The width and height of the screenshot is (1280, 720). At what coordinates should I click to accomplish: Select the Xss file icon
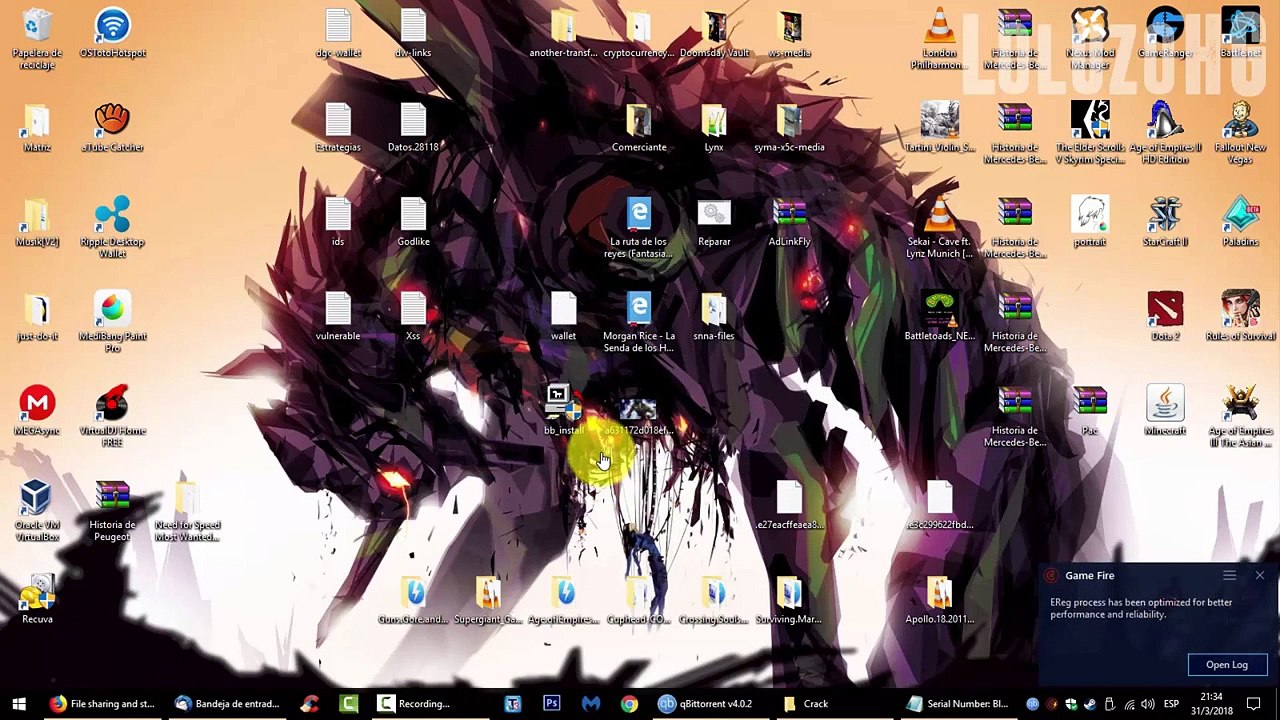pos(413,317)
